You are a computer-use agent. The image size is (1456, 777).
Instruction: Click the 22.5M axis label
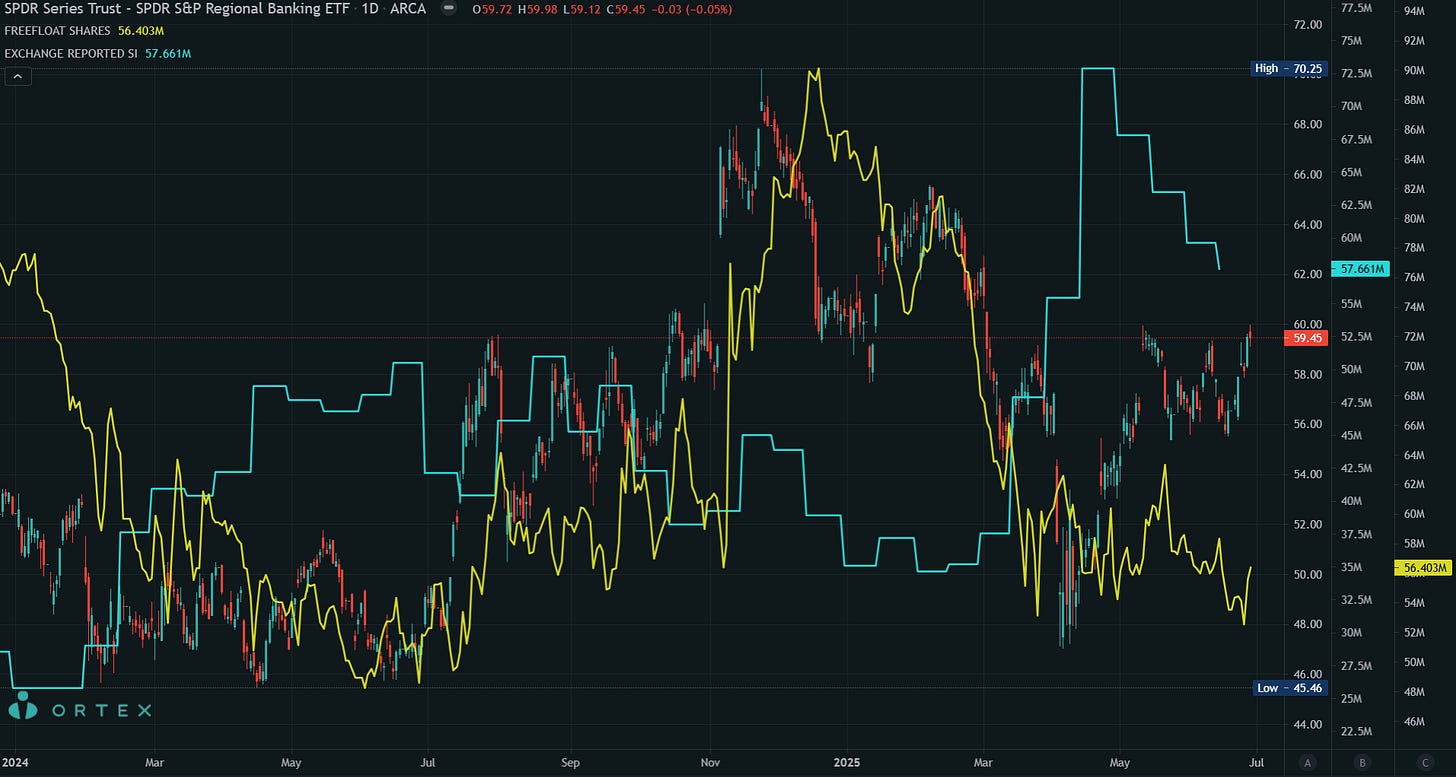(x=1355, y=731)
